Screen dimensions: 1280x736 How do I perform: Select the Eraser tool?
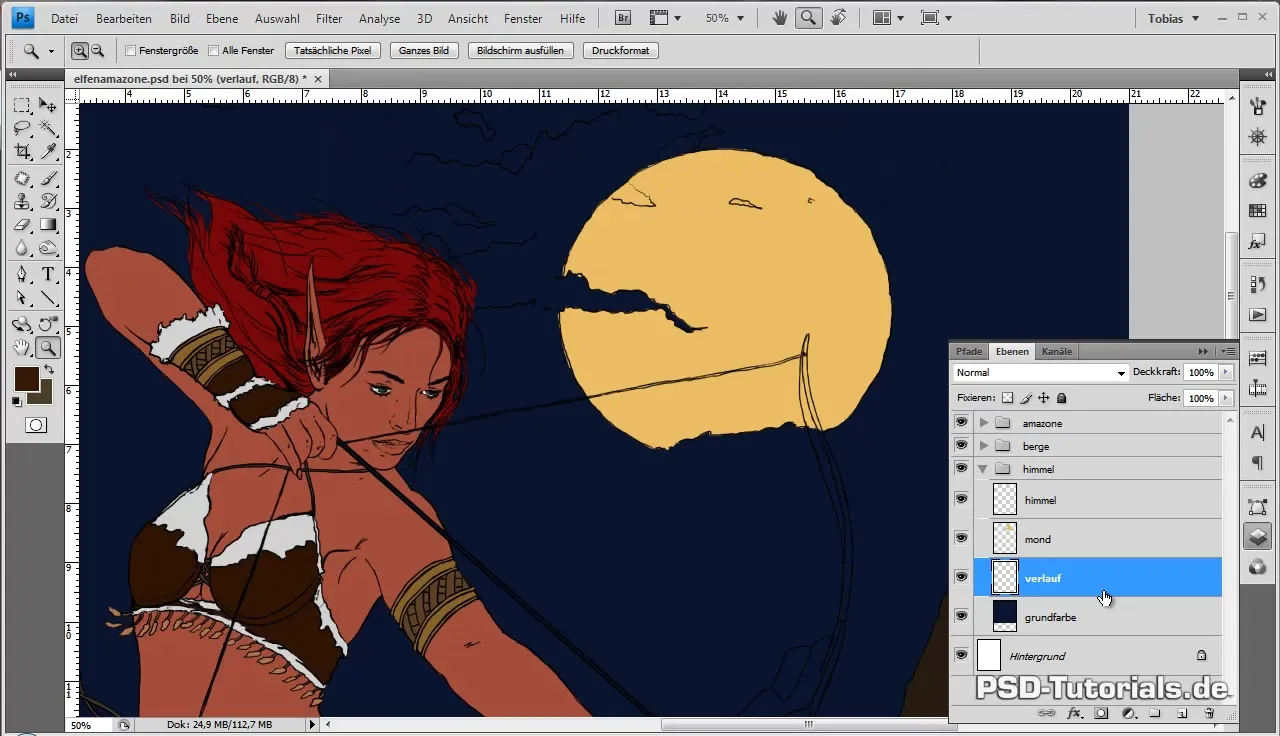21,225
